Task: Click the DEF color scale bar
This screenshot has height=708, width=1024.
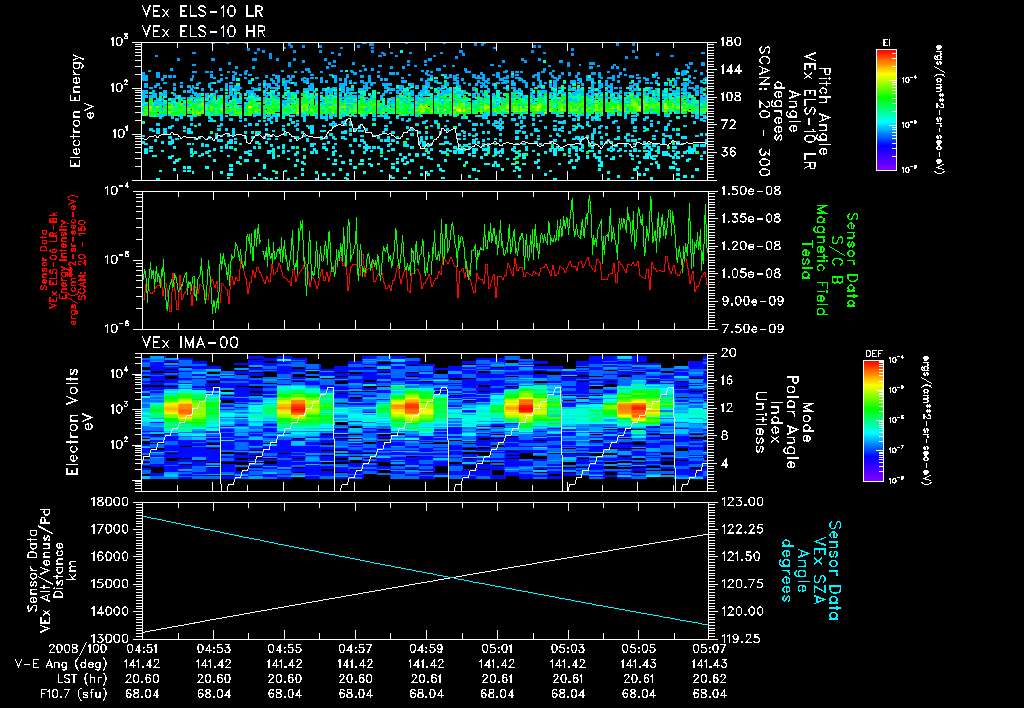Action: coord(873,421)
